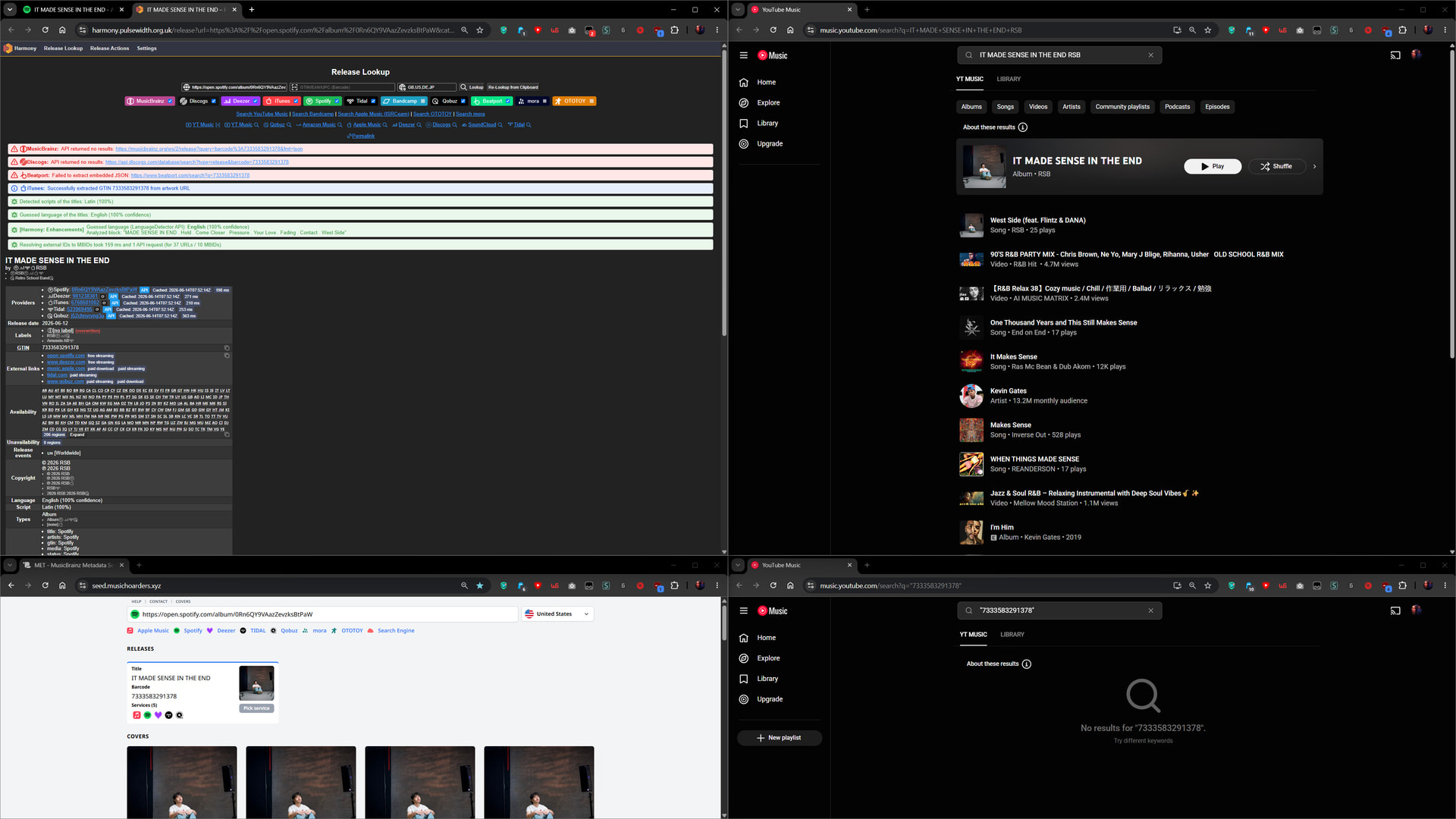Clear the 'IT MADE SENSE IN THE END RSB' search
This screenshot has height=819, width=1456.
1150,55
